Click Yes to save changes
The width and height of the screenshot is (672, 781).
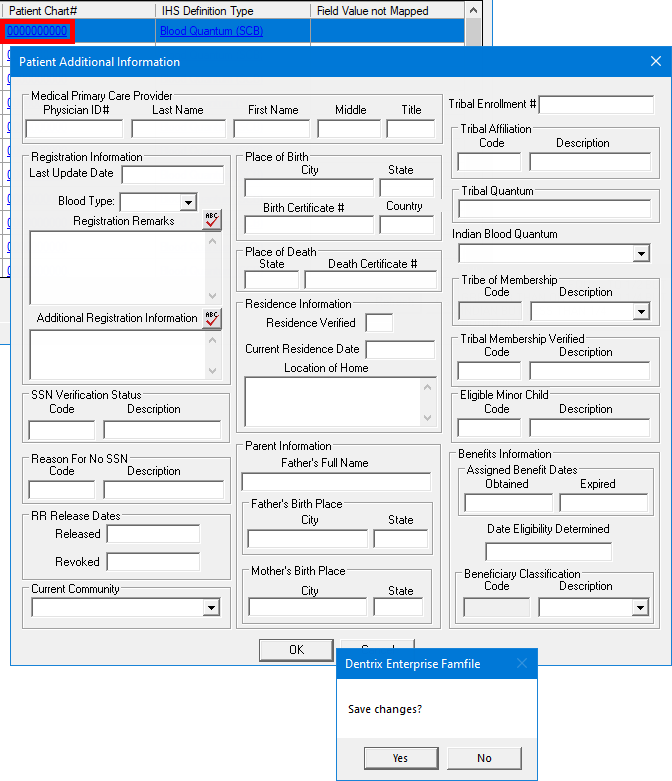(401, 758)
